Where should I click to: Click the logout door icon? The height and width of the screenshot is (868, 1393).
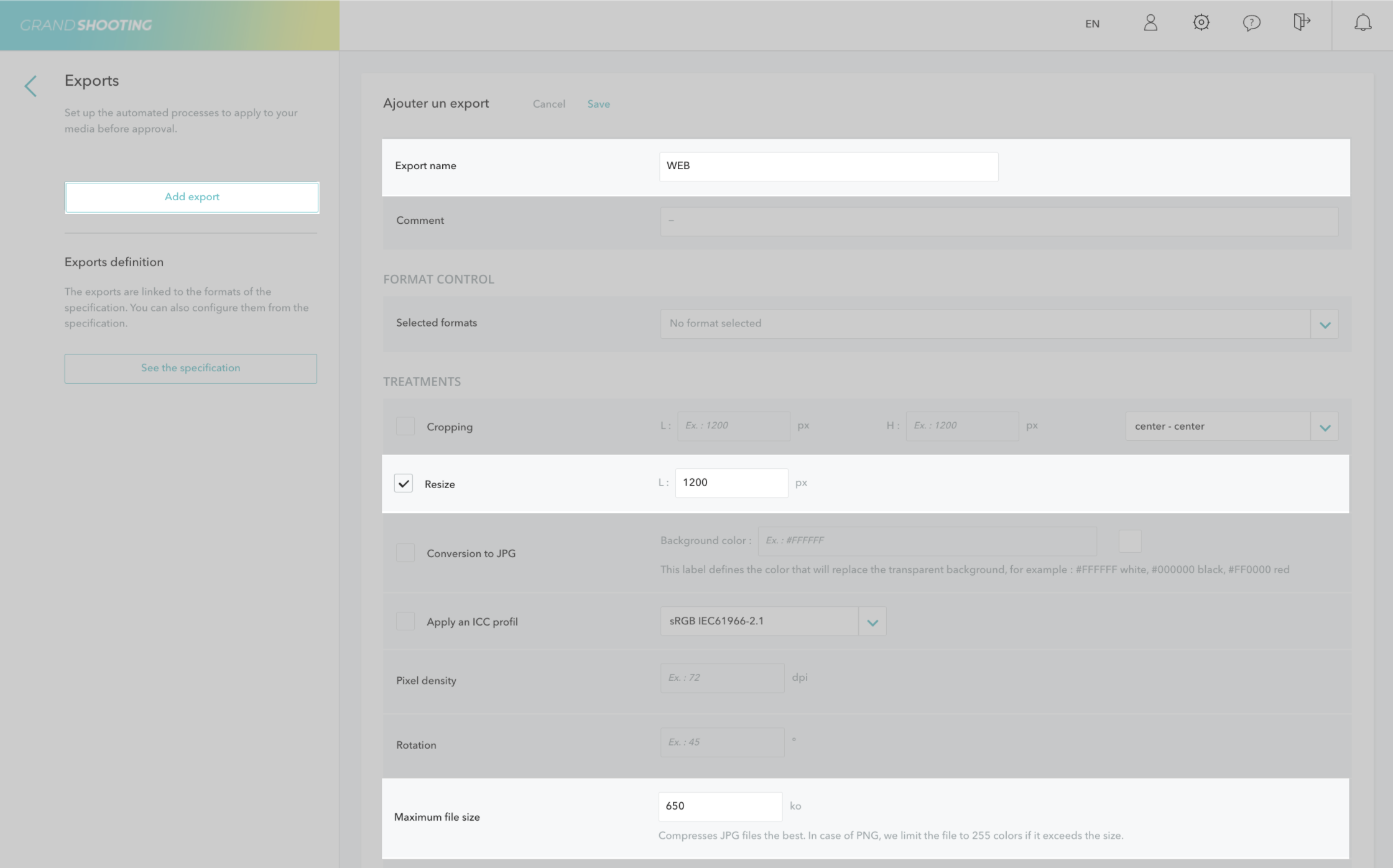point(1301,23)
